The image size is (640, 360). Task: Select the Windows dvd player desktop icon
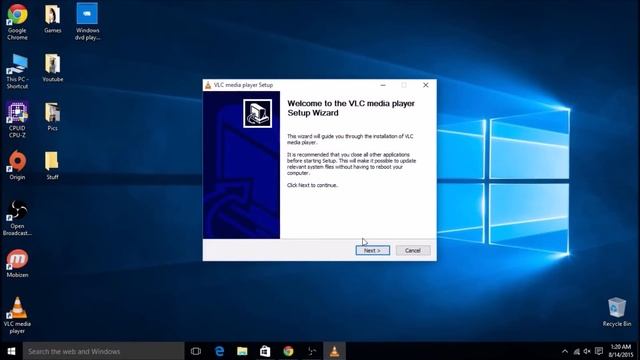[x=87, y=21]
